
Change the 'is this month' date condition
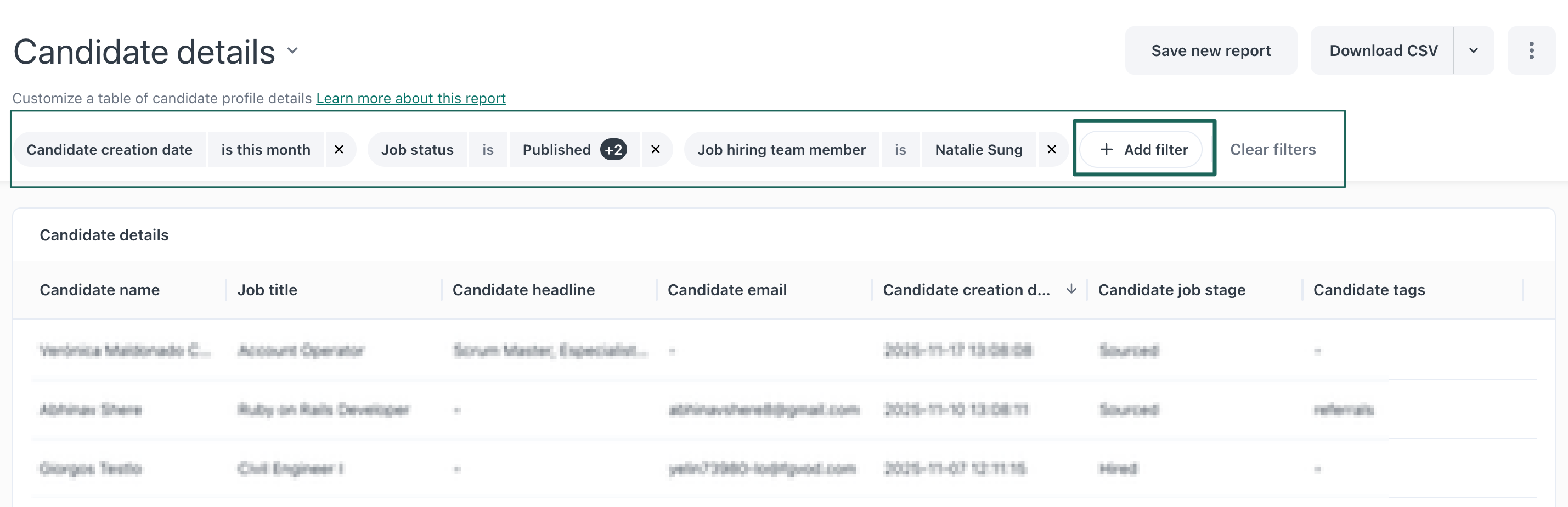(x=266, y=149)
